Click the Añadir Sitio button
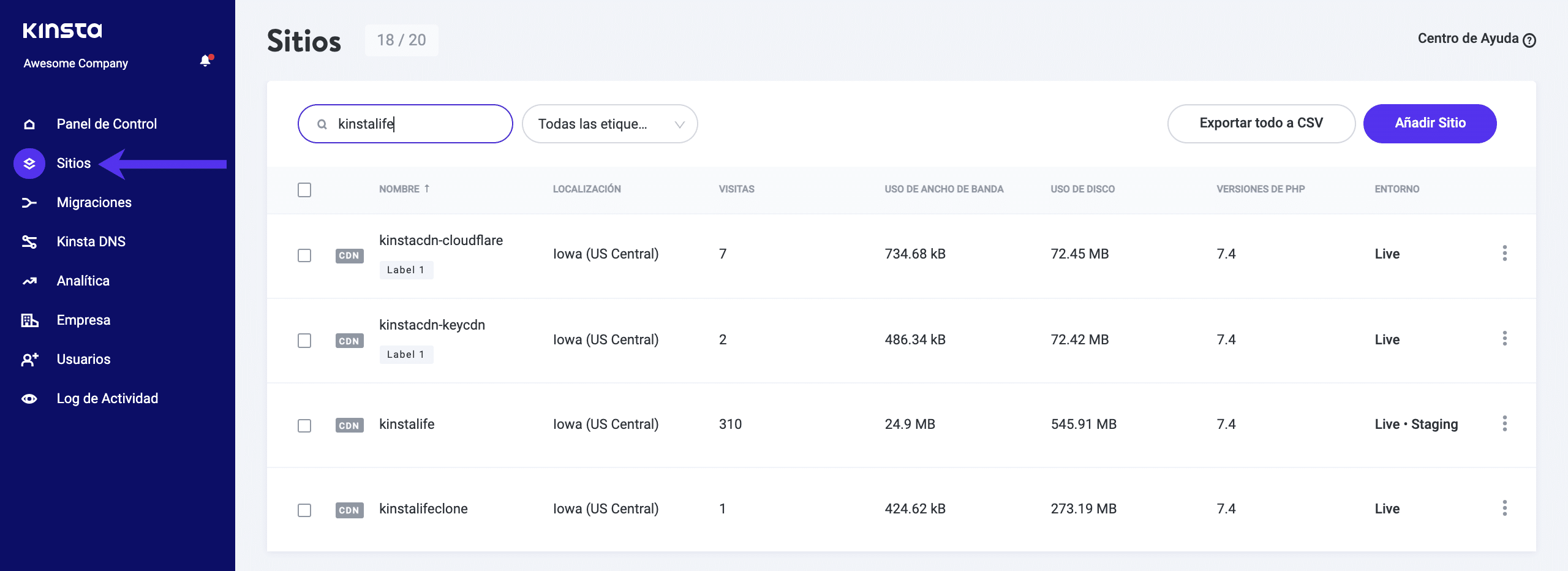The width and height of the screenshot is (1568, 571). [1430, 124]
